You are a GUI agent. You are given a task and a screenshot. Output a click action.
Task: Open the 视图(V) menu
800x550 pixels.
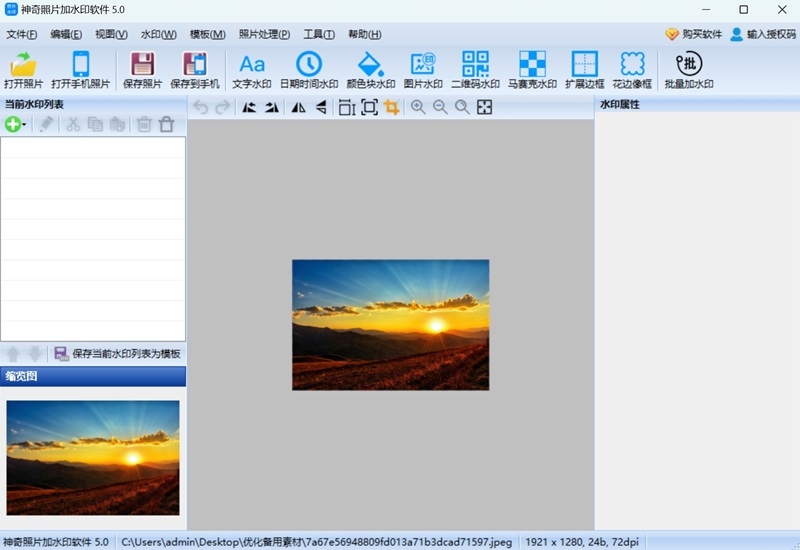click(111, 34)
